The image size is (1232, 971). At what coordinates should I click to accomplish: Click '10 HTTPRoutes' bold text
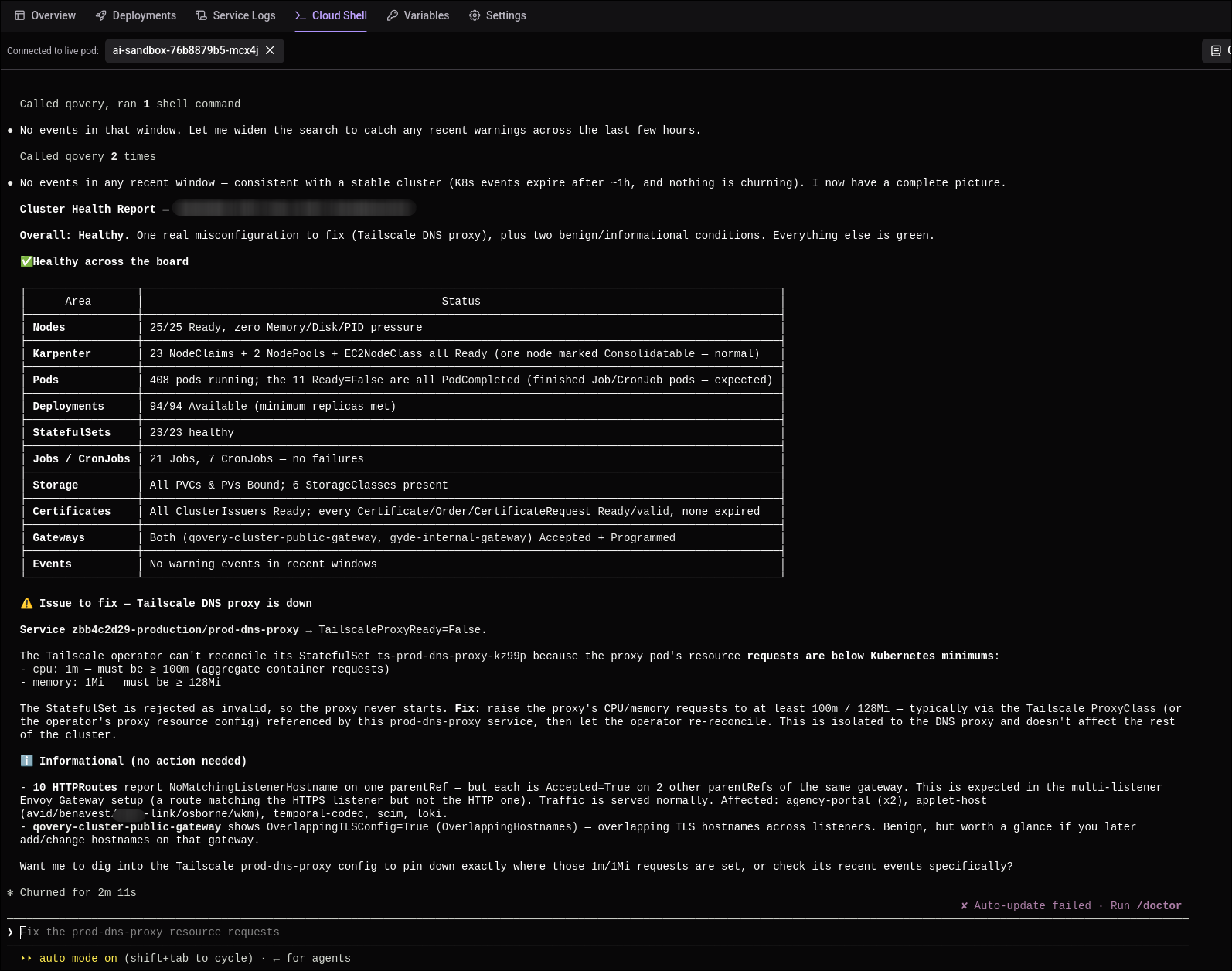coord(75,788)
